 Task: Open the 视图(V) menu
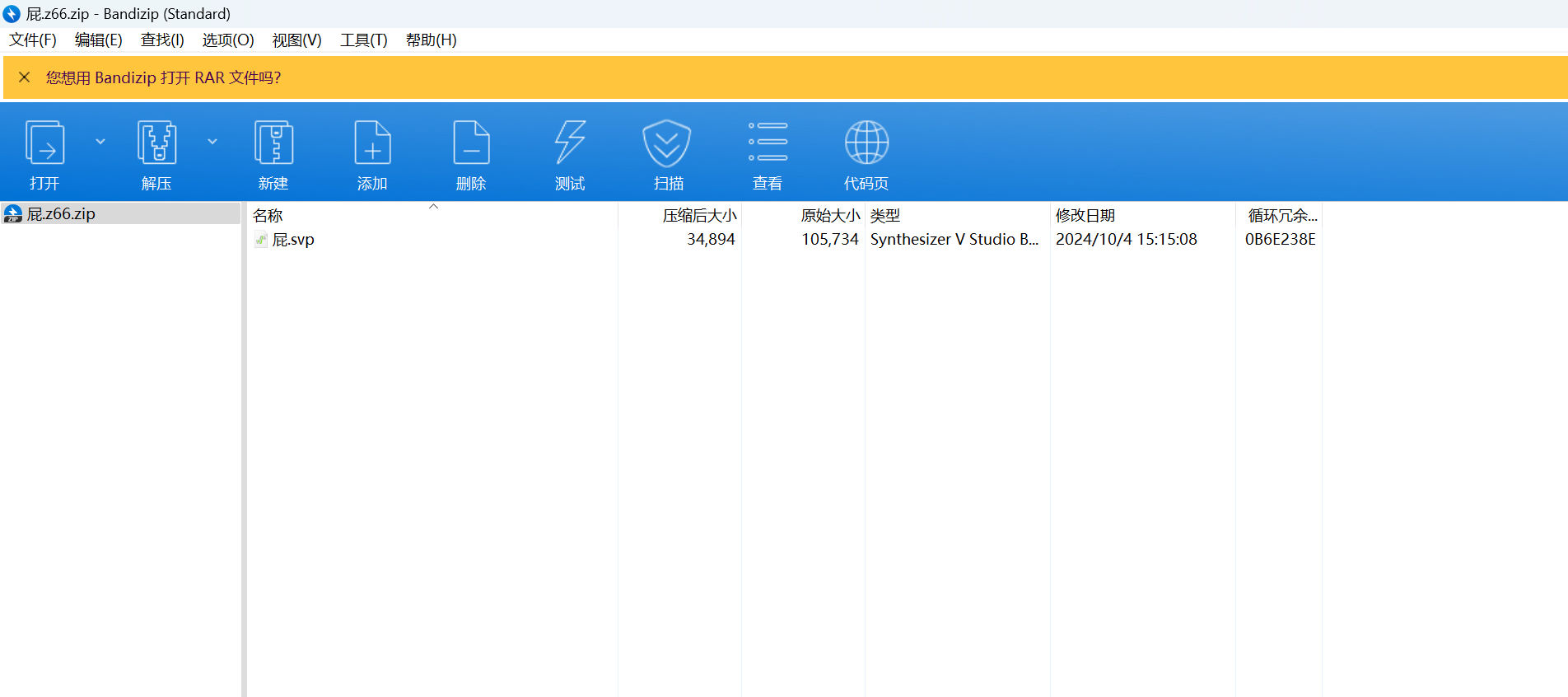(x=296, y=40)
